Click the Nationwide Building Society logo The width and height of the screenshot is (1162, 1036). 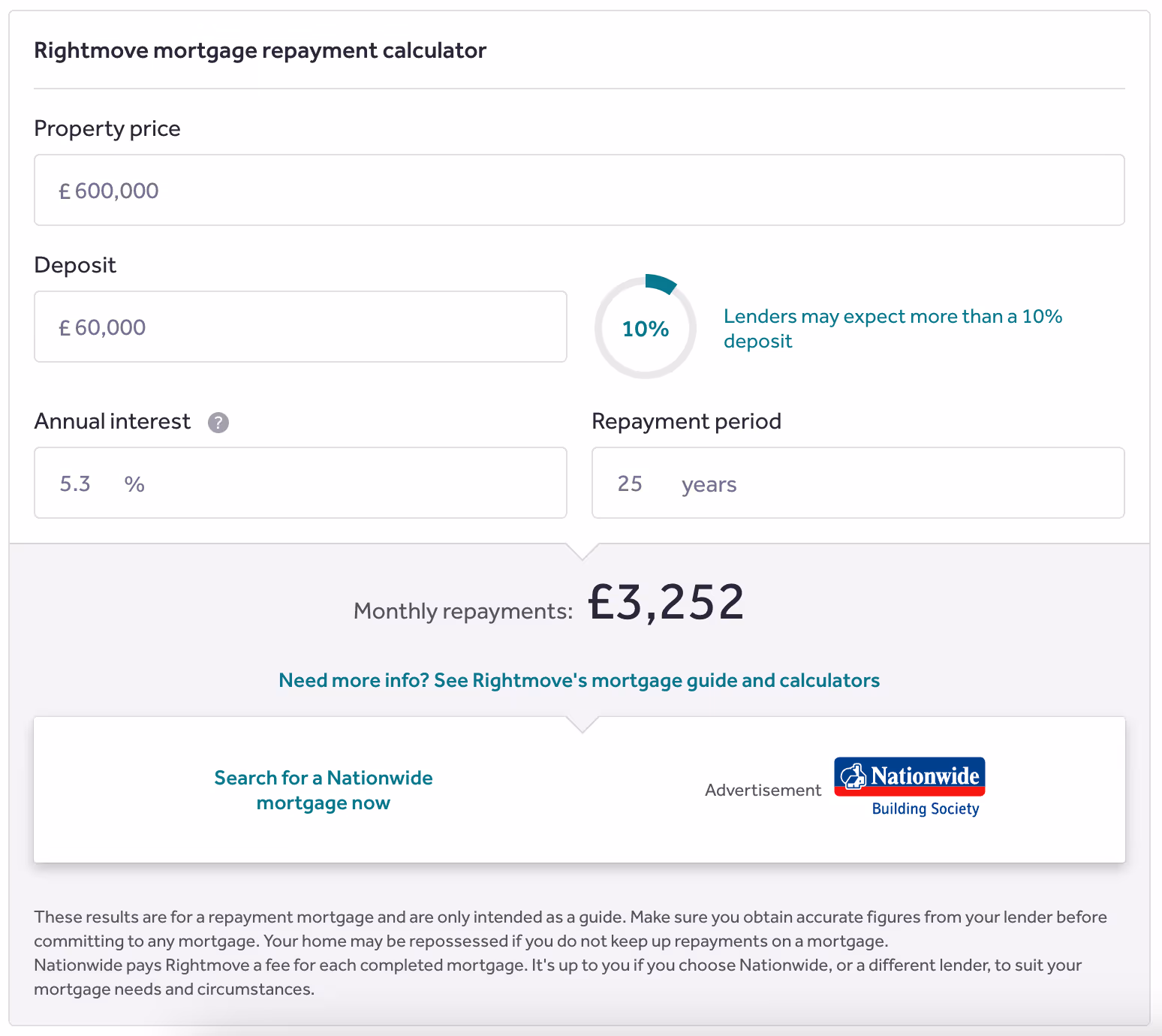pos(909,777)
